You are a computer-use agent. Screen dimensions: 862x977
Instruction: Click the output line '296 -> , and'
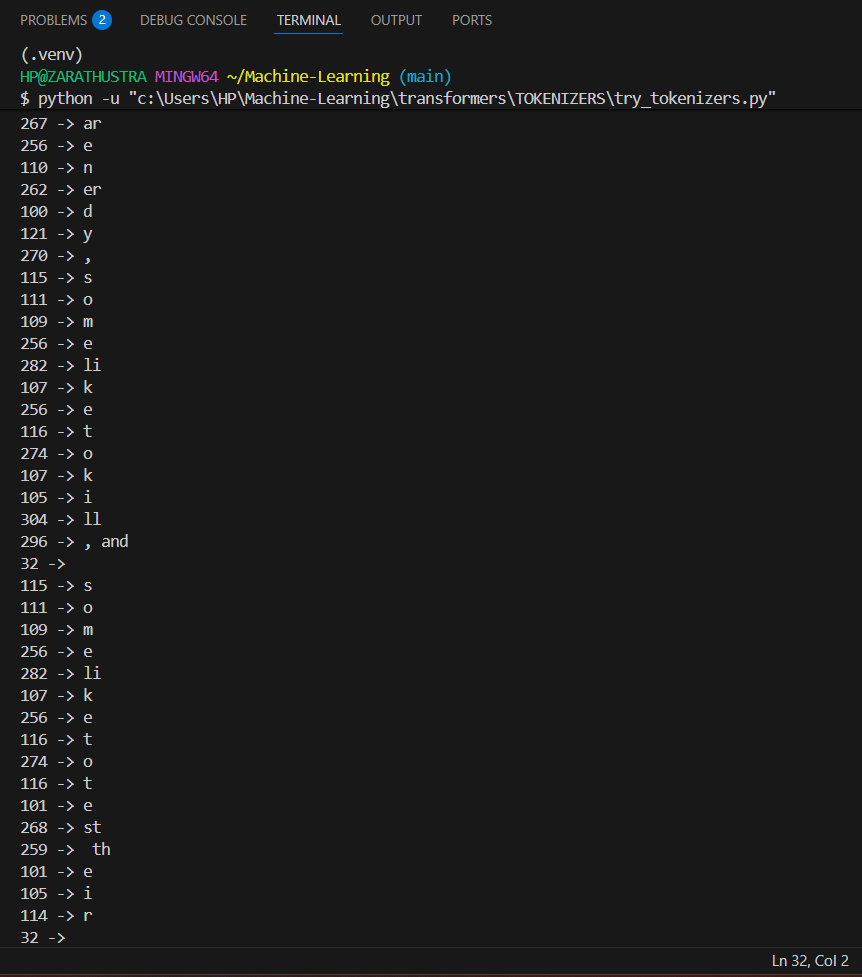click(74, 542)
